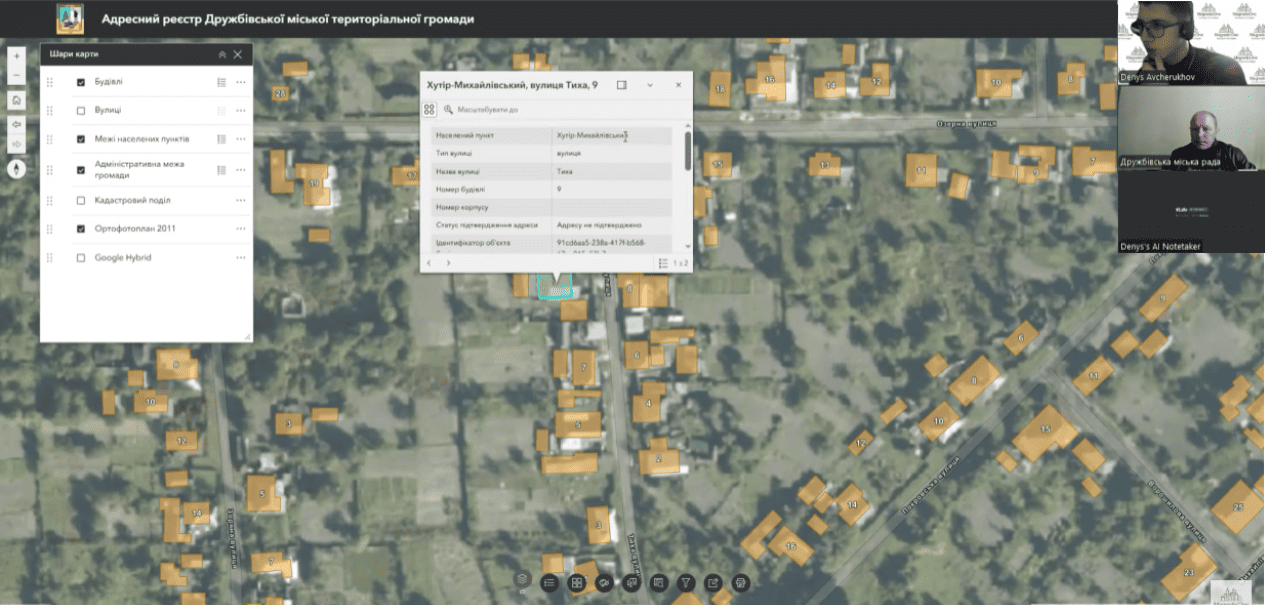Viewport: 1265px width, 605px height.
Task: Zoom in the map with plus button
Action: 16,57
